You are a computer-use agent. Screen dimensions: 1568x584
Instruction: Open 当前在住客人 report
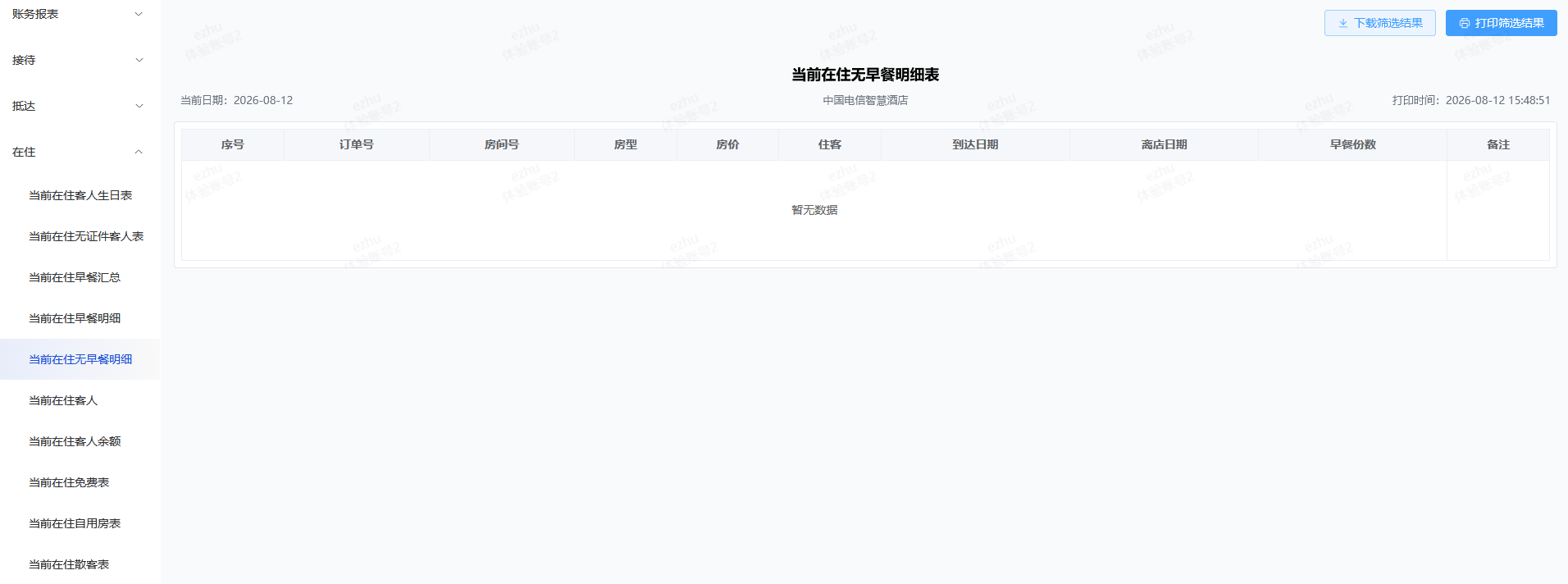[x=80, y=400]
